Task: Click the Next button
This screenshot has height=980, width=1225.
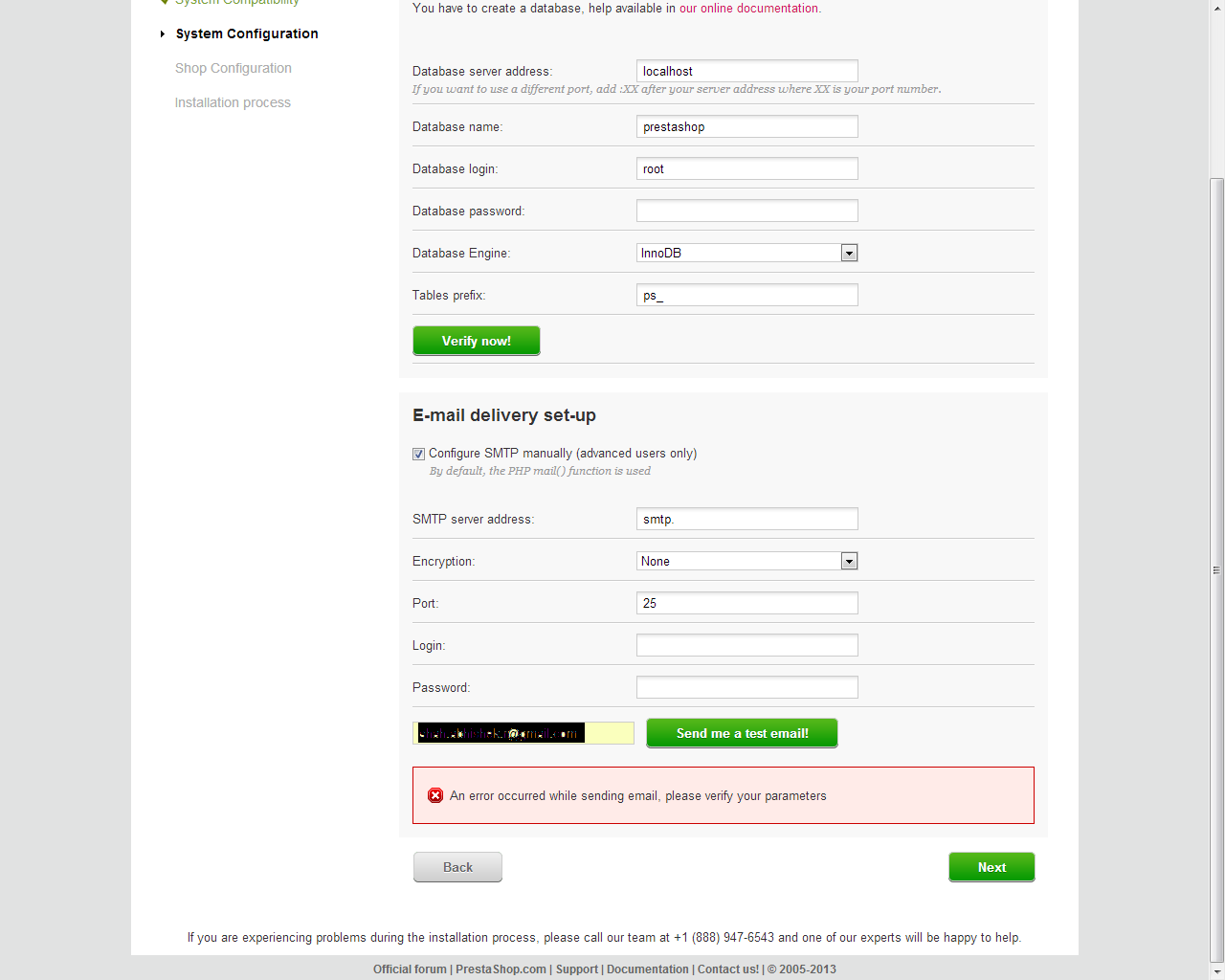Action: [x=991, y=867]
